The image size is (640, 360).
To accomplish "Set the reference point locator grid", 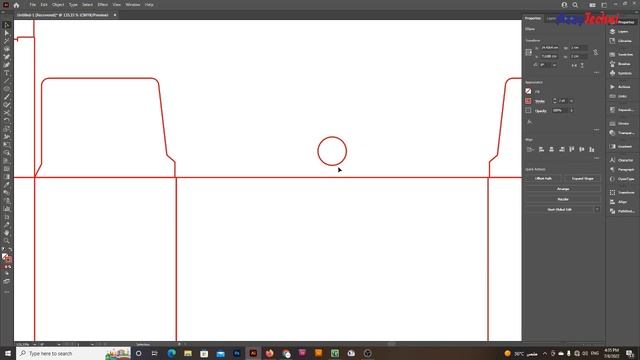I will tap(529, 52).
